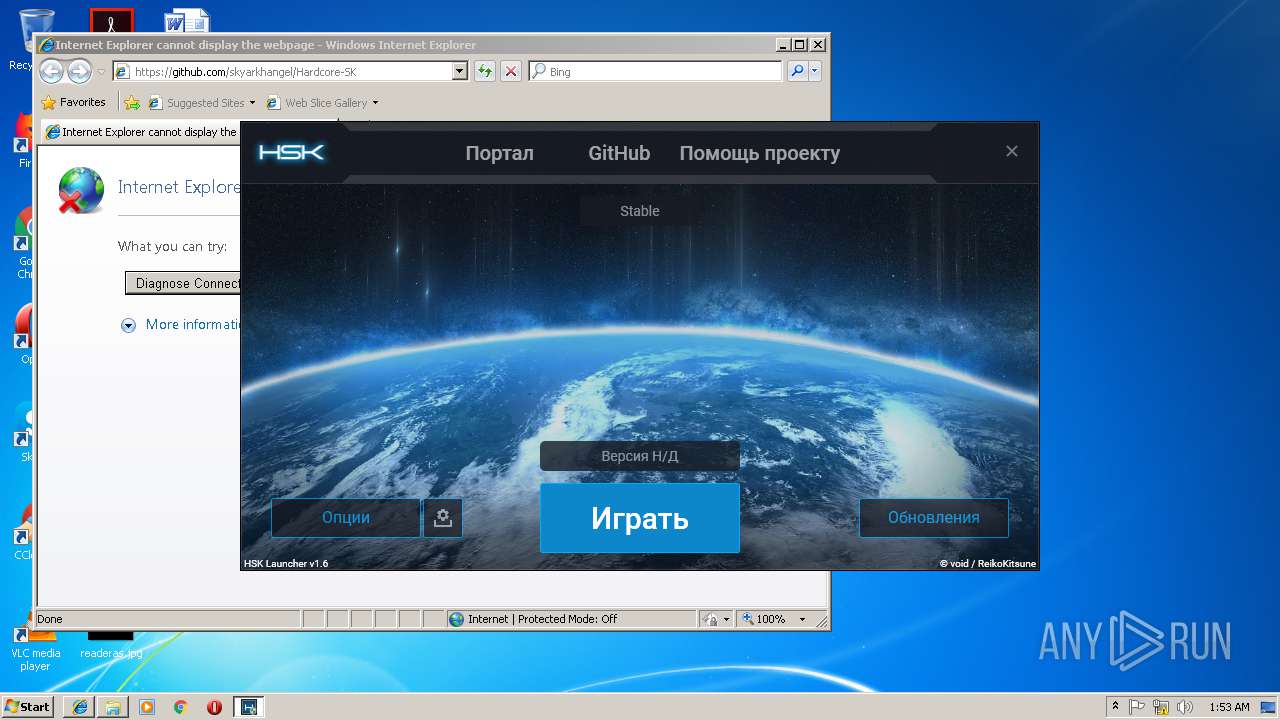Click Версия Н/Д version label

tap(640, 456)
